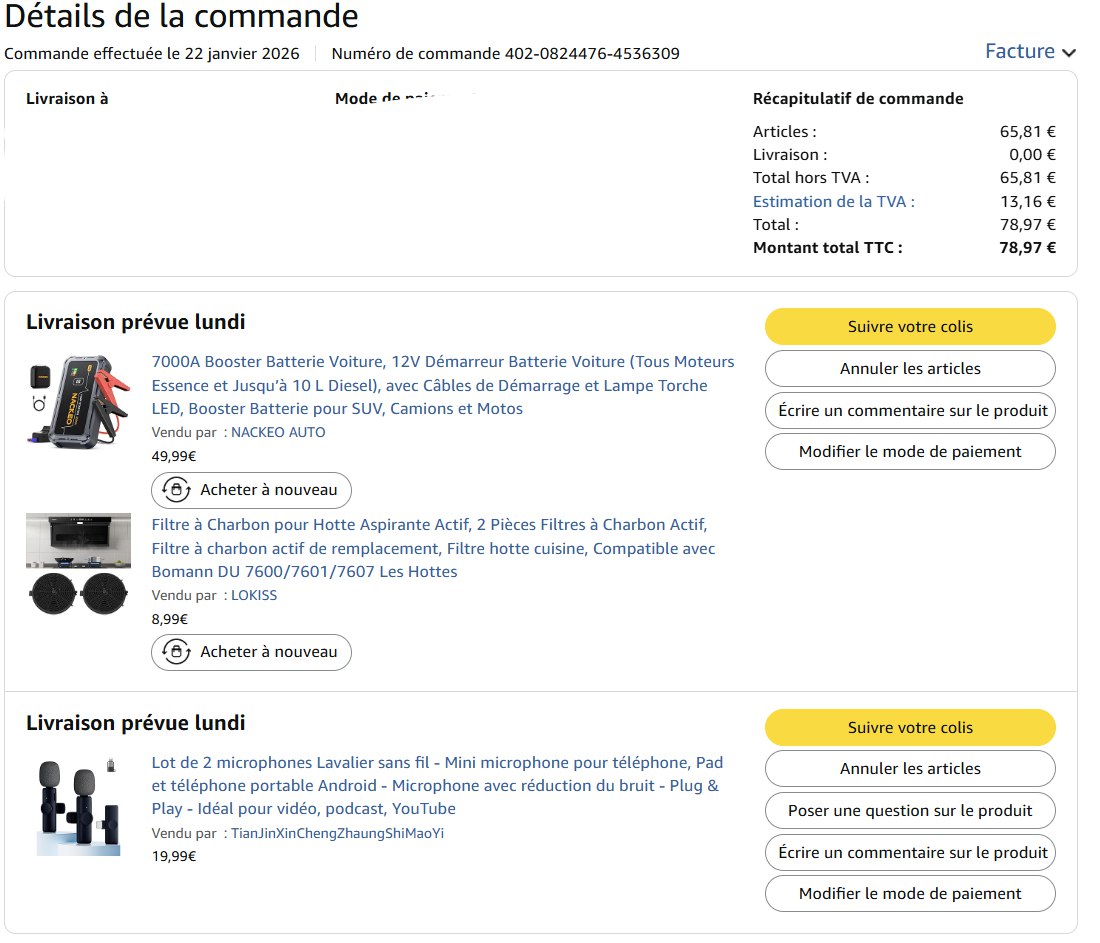Click Poser une question sur le produit
Viewport: 1100px width, 943px height.
coord(910,811)
